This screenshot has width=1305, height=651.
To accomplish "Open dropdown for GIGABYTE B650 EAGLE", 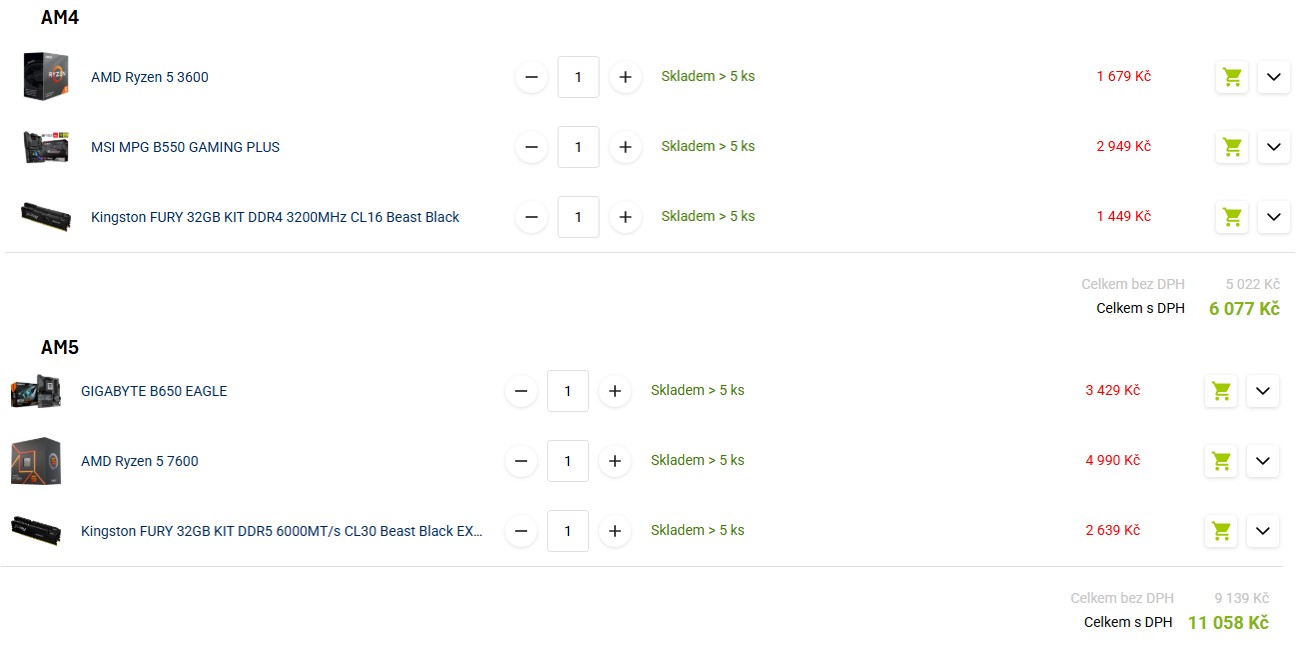I will pyautogui.click(x=1262, y=391).
